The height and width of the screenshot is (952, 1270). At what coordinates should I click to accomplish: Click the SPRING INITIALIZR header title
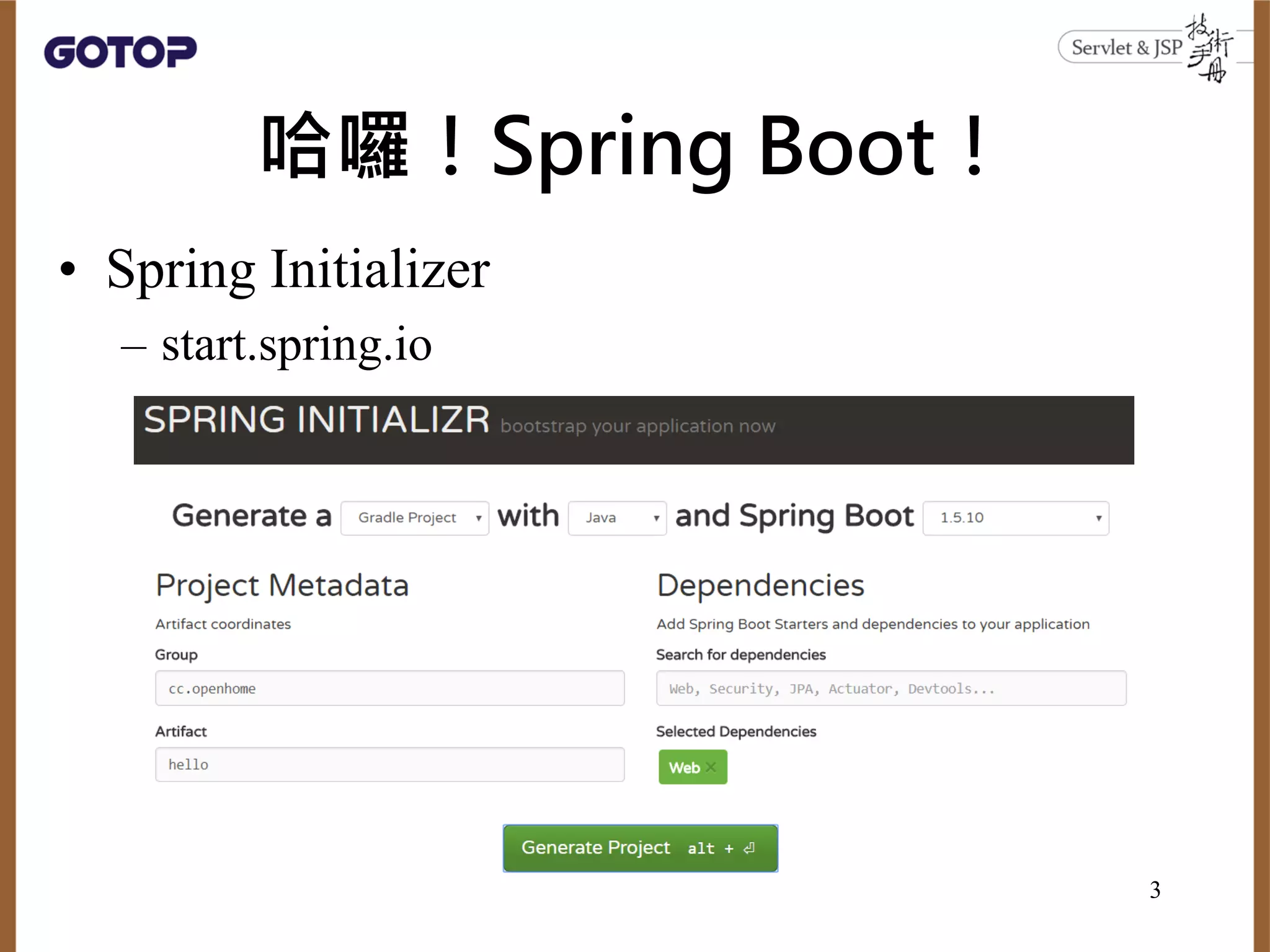pos(317,420)
